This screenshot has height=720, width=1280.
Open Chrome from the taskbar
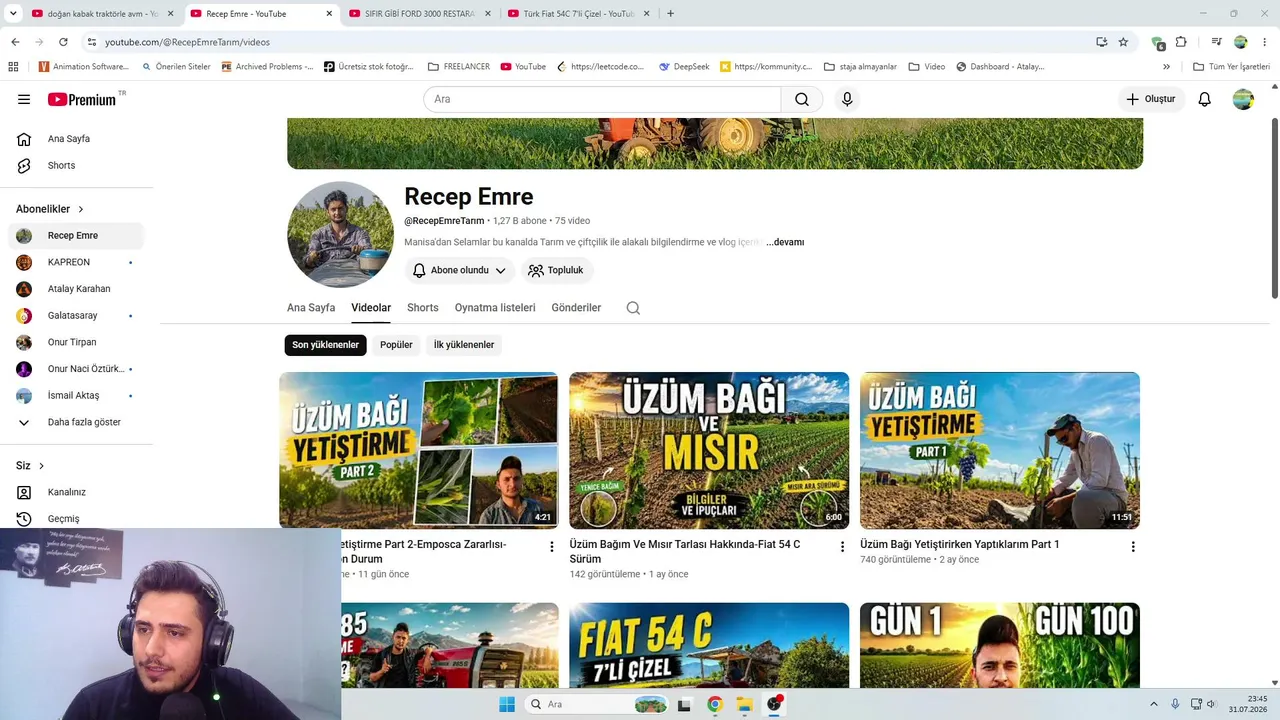pos(714,704)
